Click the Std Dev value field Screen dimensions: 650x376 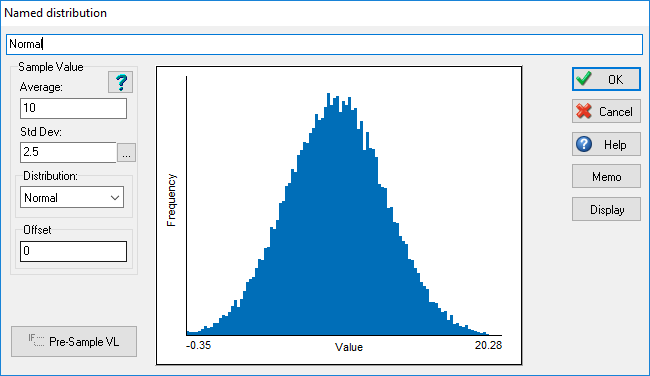point(68,152)
